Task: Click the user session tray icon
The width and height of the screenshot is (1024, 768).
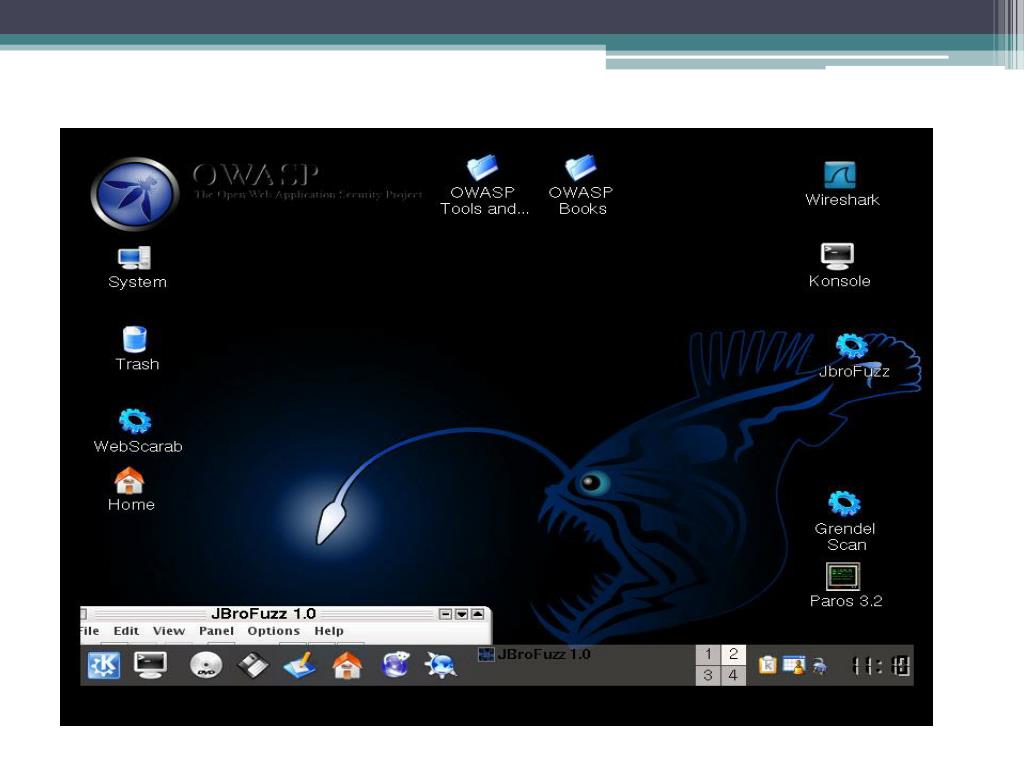Action: click(x=794, y=665)
